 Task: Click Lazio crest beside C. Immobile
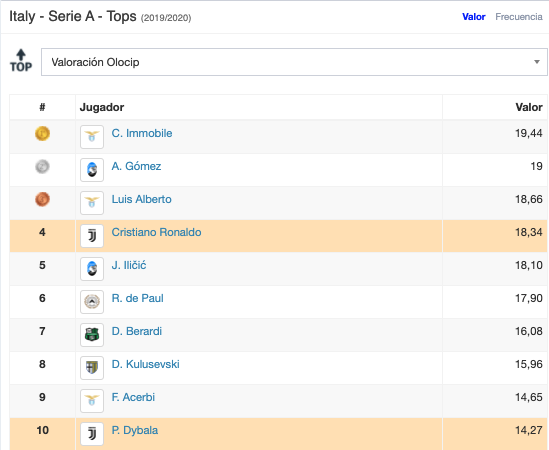point(92,137)
